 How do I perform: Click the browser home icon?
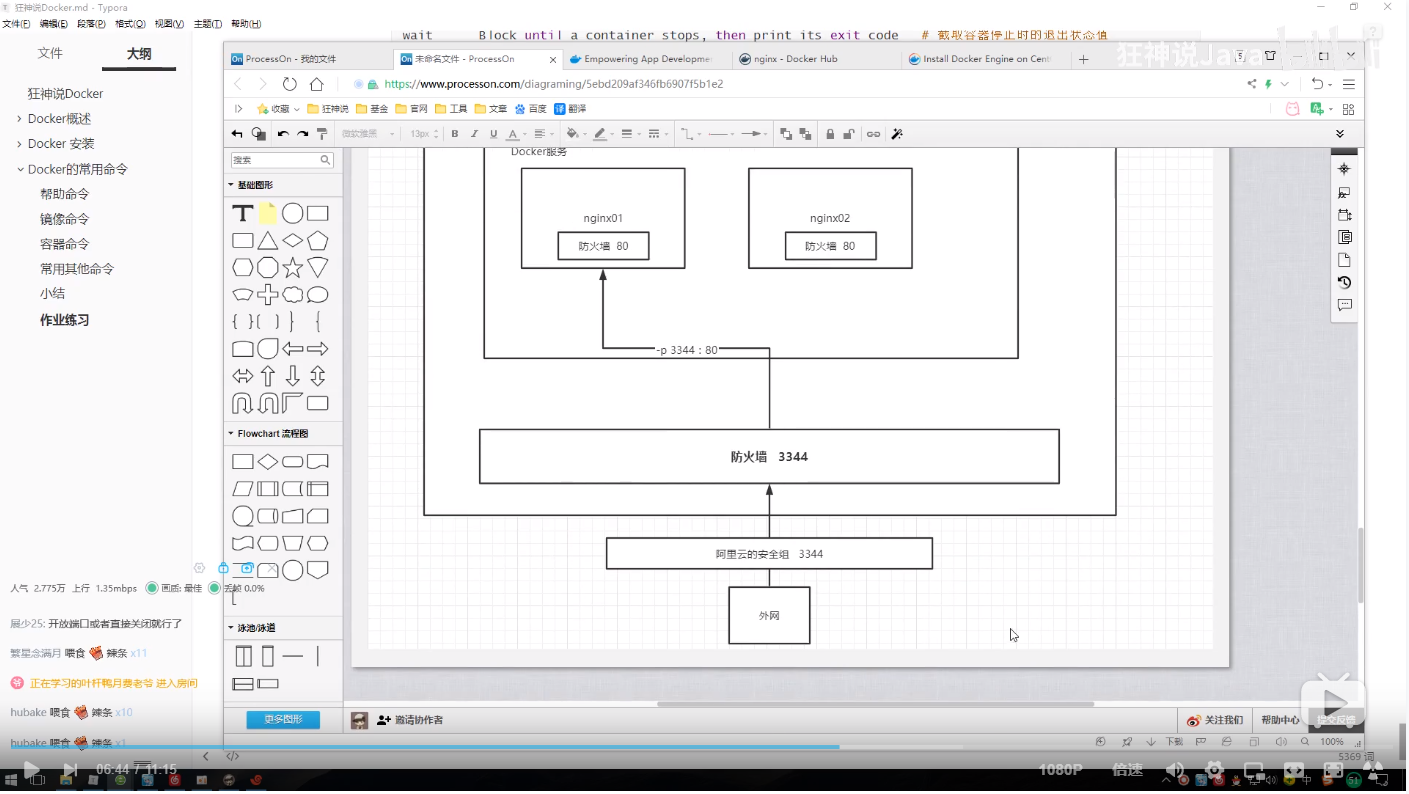(x=316, y=84)
